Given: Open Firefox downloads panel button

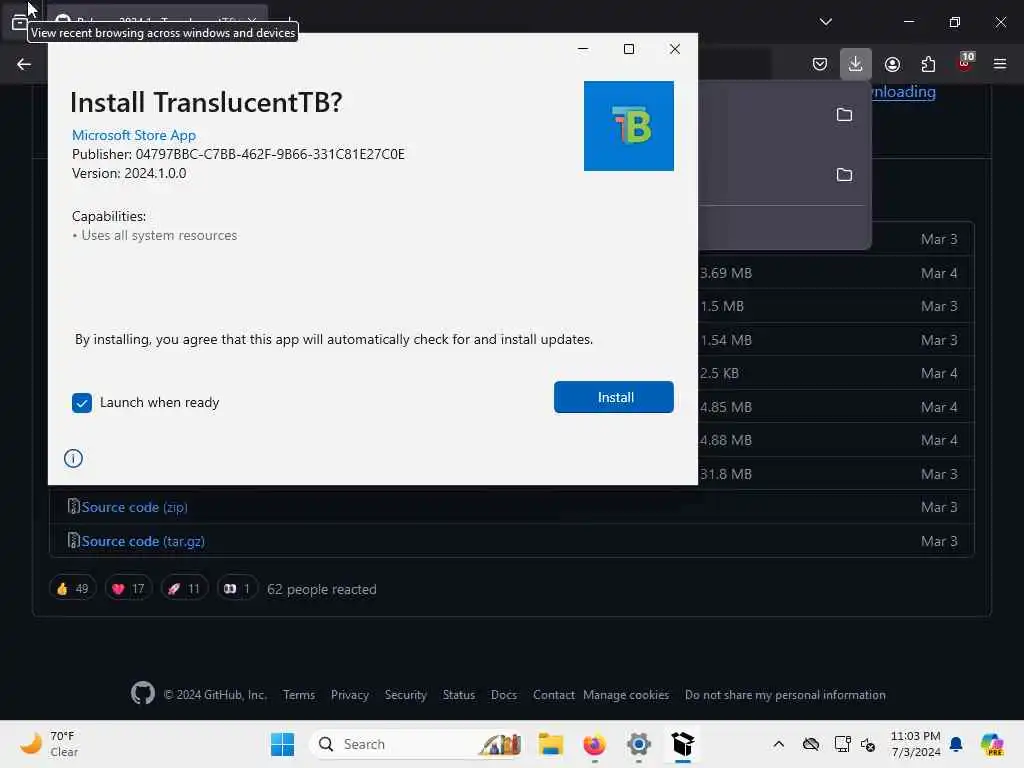Looking at the screenshot, I should tap(856, 64).
